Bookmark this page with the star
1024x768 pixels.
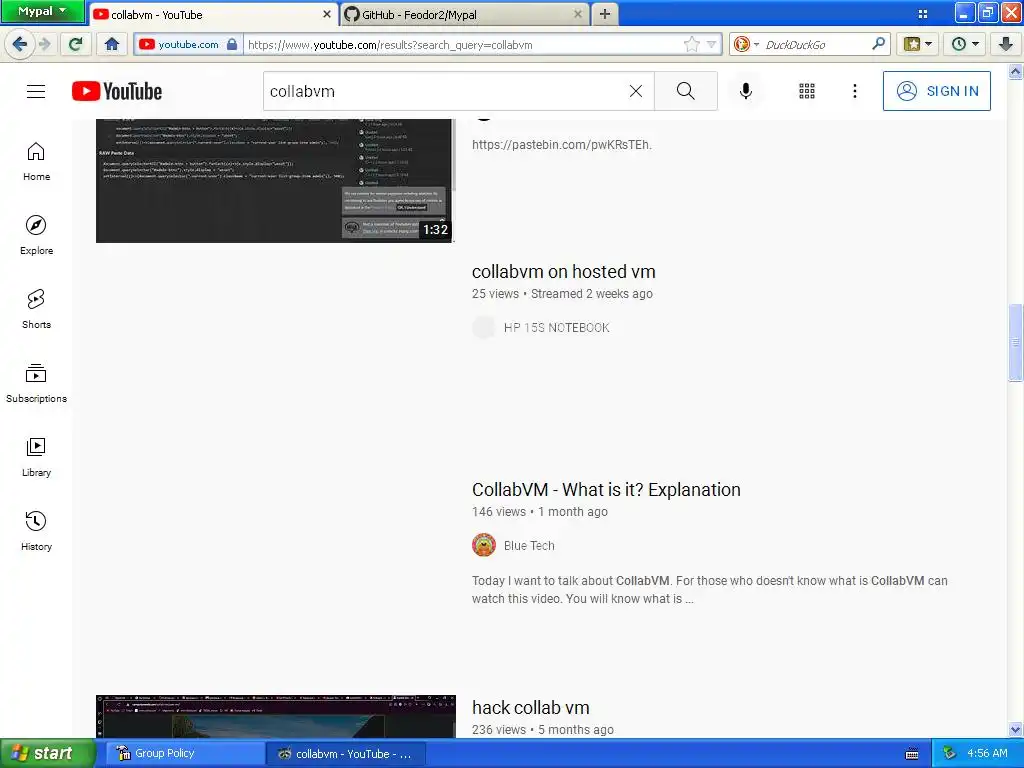(692, 44)
